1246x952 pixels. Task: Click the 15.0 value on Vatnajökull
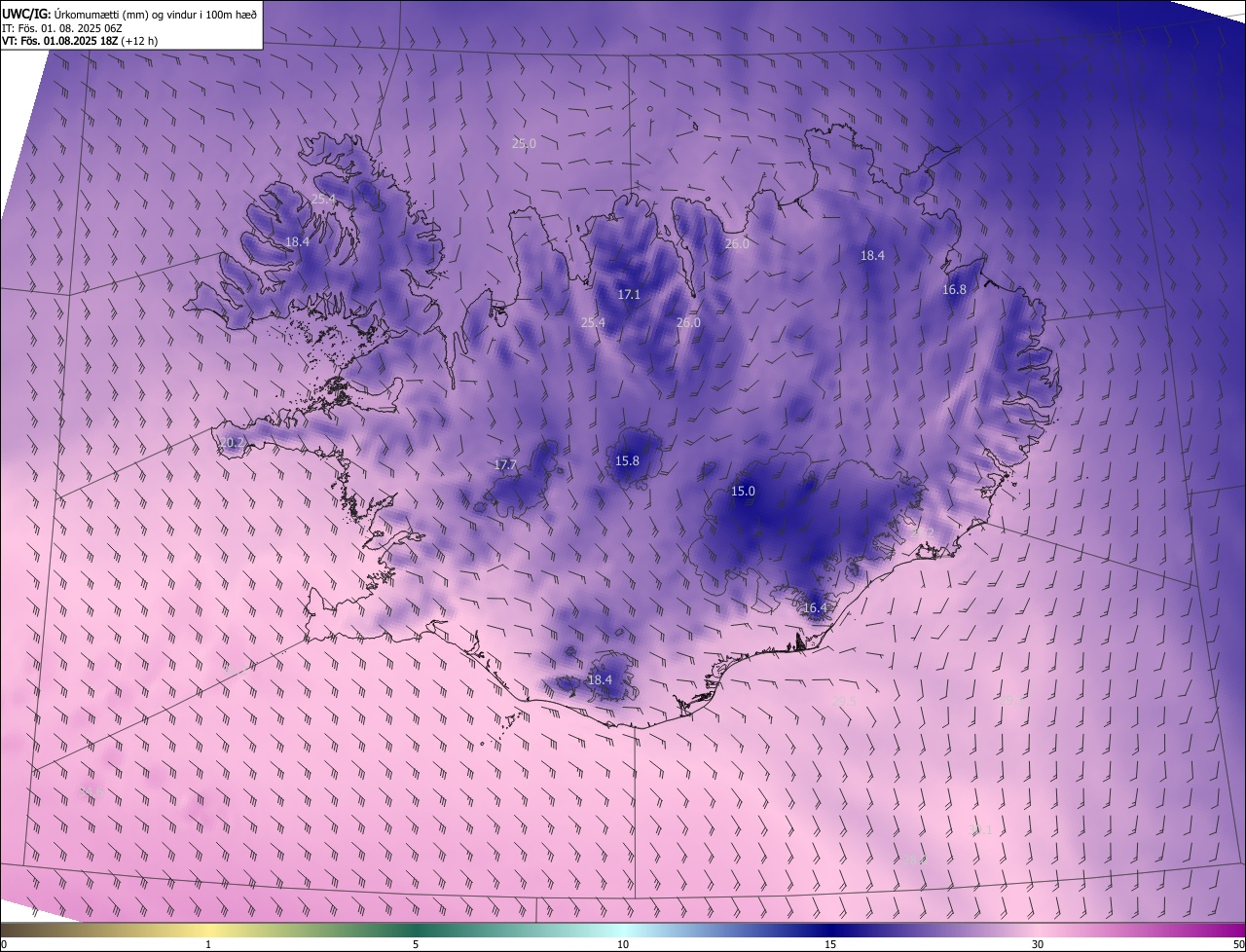point(743,491)
